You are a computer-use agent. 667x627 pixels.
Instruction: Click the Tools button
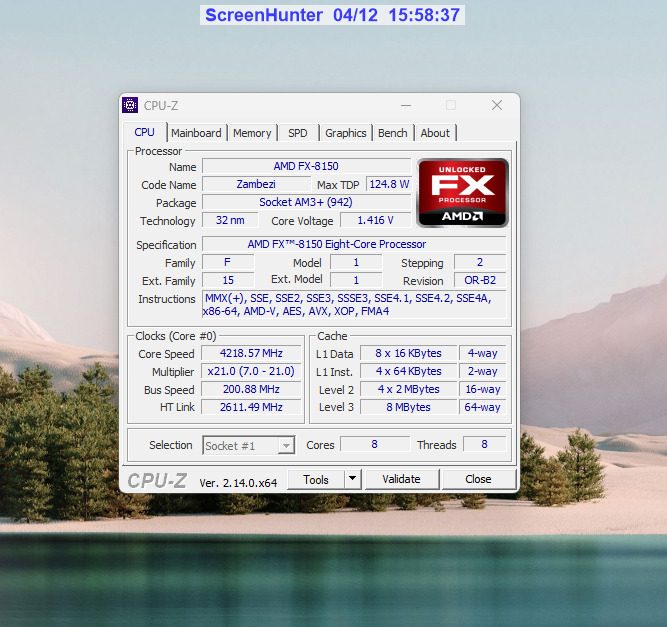[316, 479]
